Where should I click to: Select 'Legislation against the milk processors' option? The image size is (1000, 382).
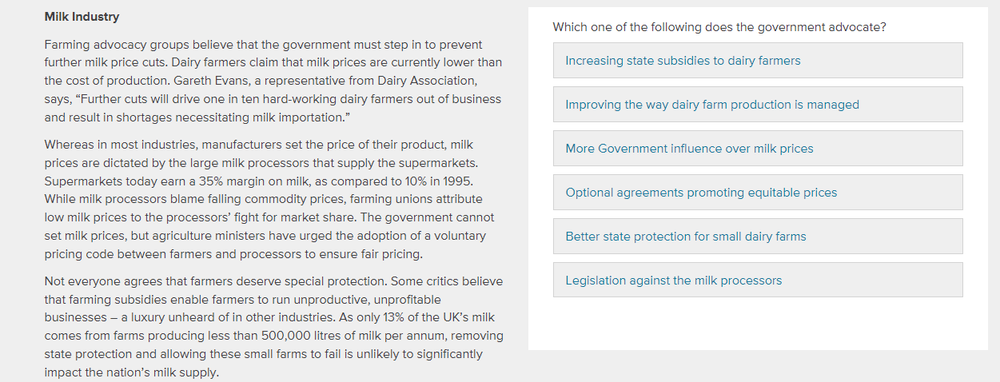[758, 280]
